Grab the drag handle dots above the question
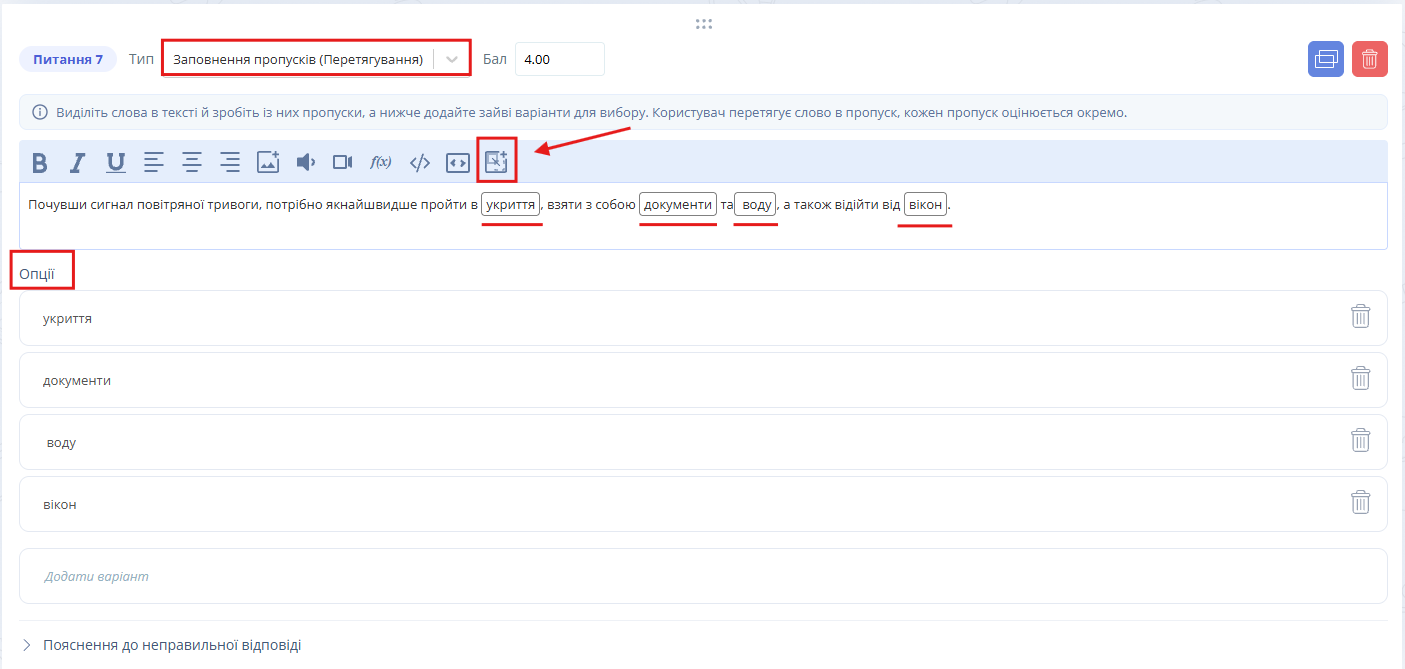 pyautogui.click(x=703, y=24)
